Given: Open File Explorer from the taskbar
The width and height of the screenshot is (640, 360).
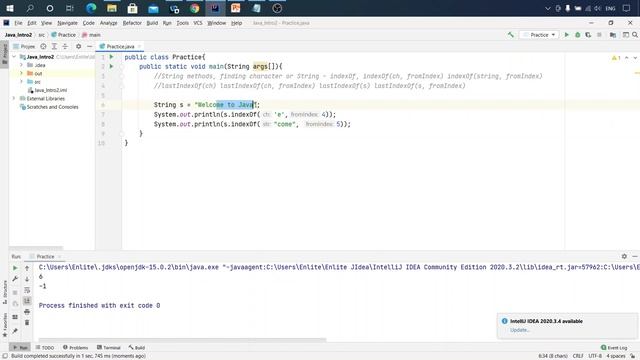Looking at the screenshot, I should coord(112,8).
